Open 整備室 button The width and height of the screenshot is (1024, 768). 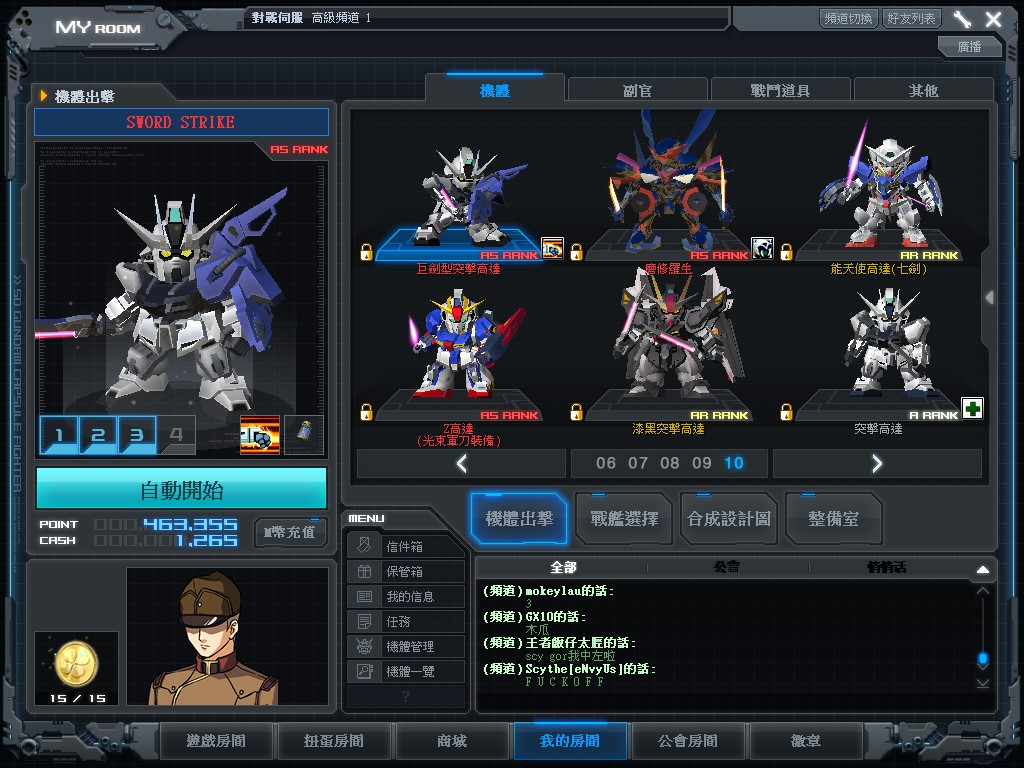point(833,519)
